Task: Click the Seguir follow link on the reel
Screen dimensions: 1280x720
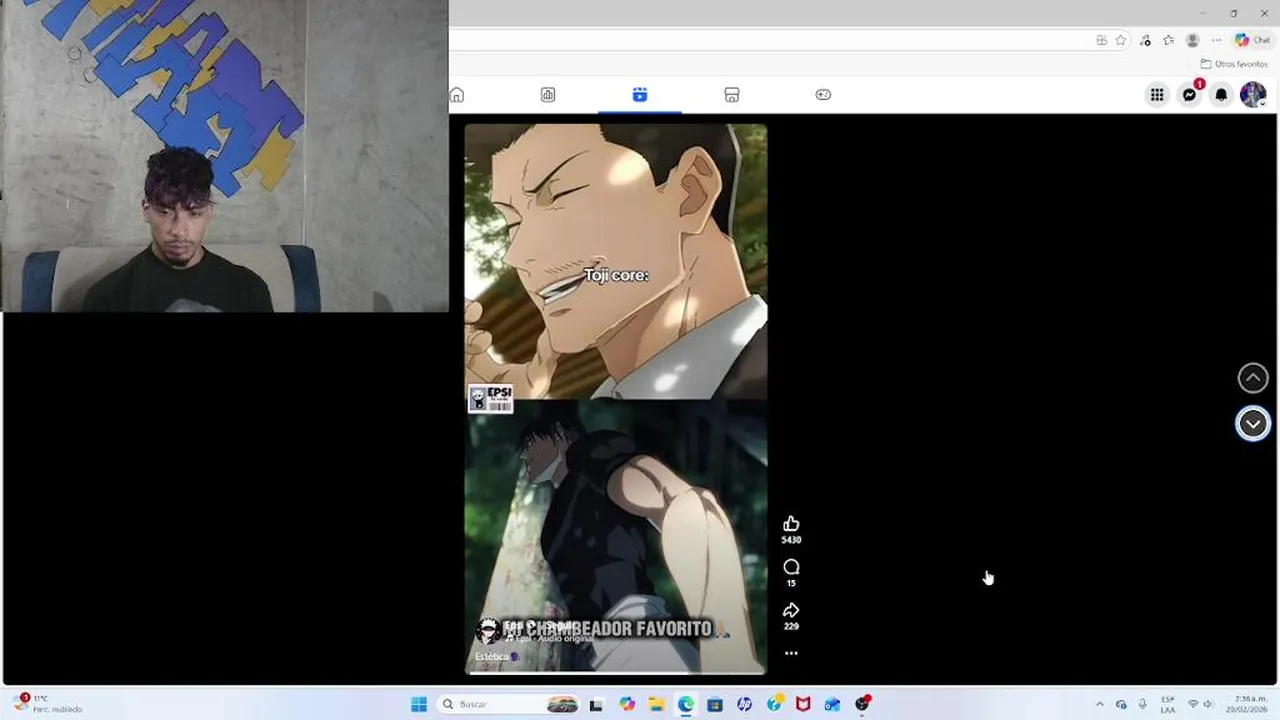Action: [x=559, y=625]
